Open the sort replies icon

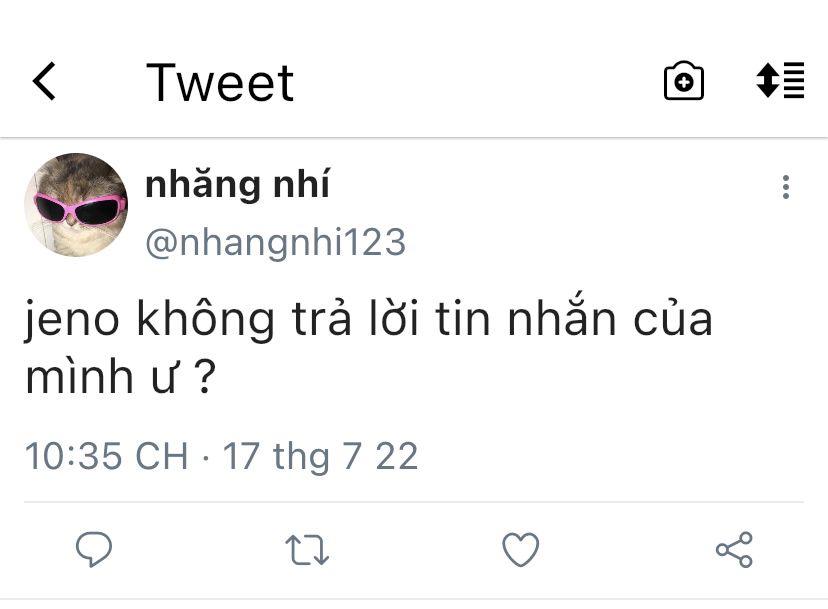tap(780, 80)
